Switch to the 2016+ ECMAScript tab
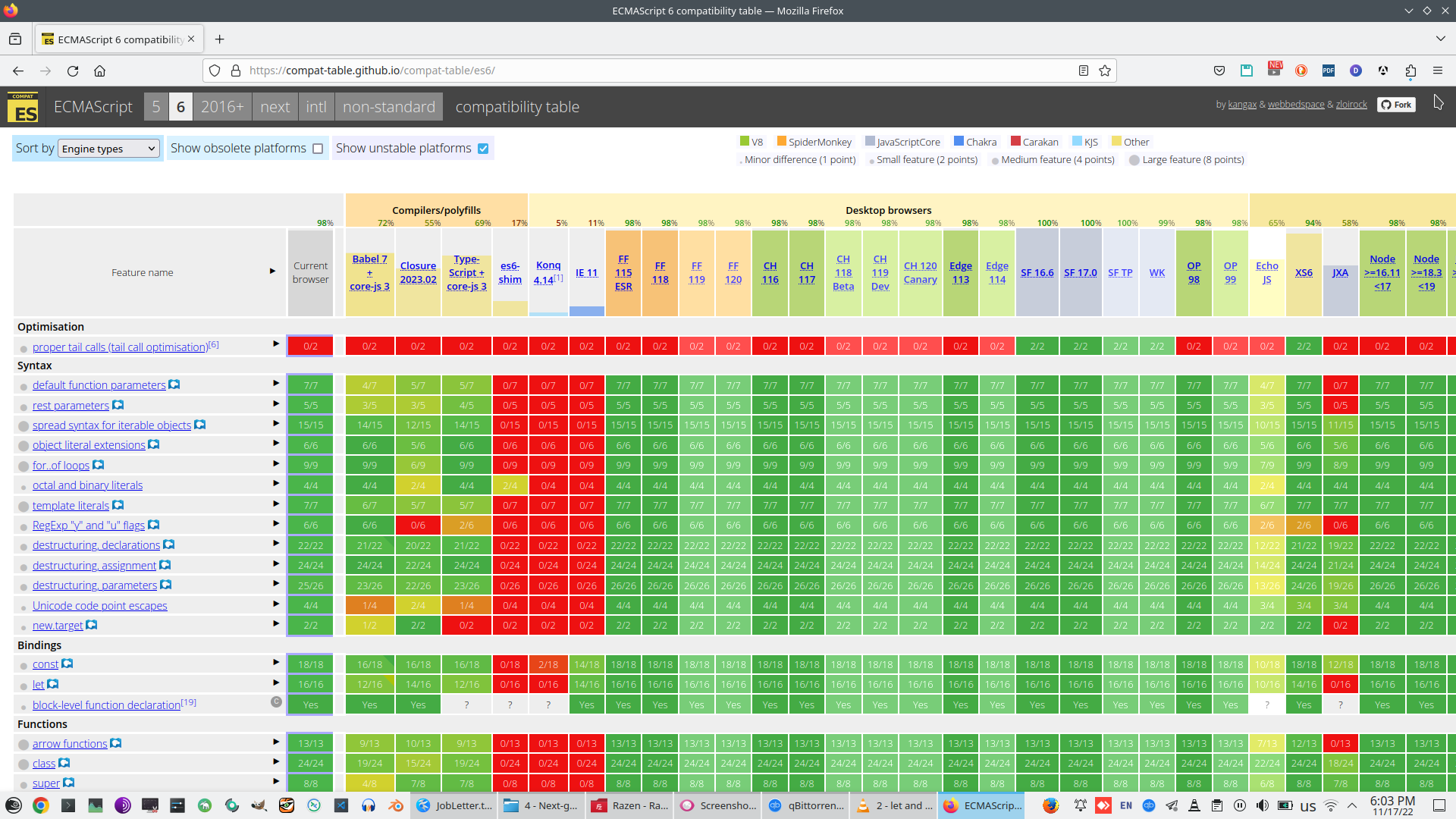This screenshot has height=819, width=1456. pyautogui.click(x=221, y=107)
